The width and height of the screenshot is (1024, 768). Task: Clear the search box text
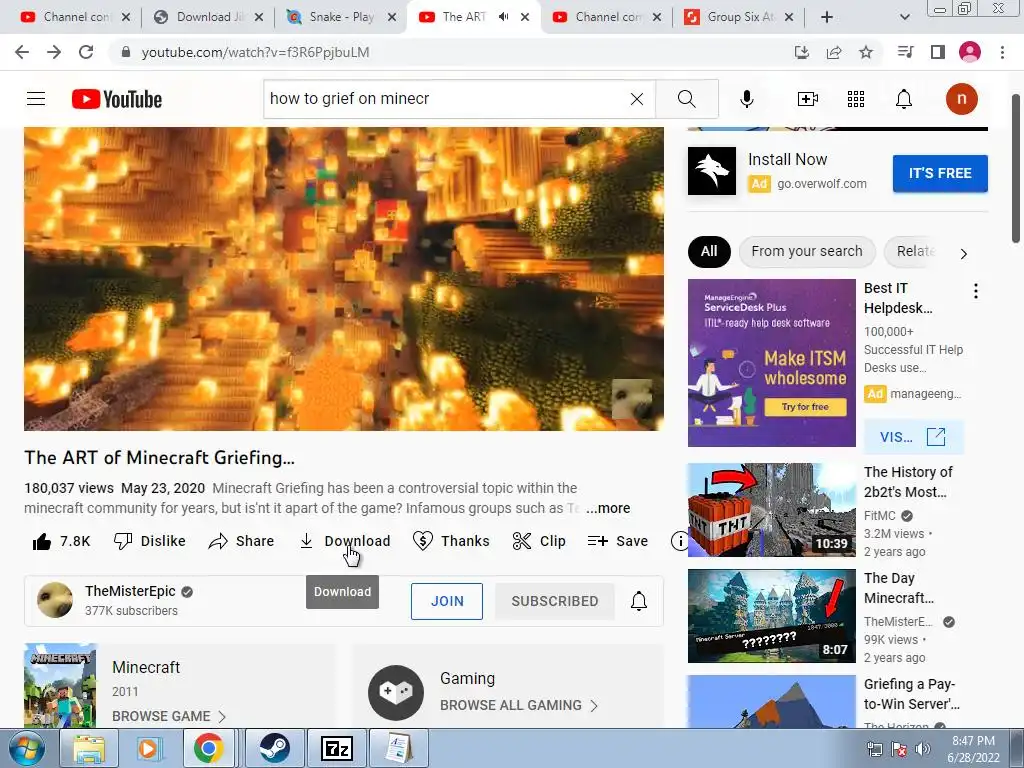[x=637, y=99]
